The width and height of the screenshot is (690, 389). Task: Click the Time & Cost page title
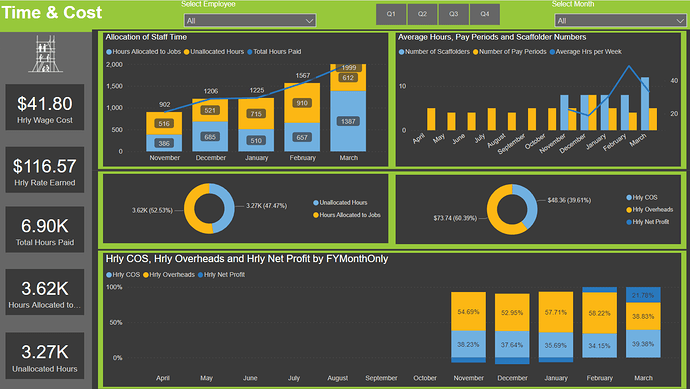click(52, 12)
